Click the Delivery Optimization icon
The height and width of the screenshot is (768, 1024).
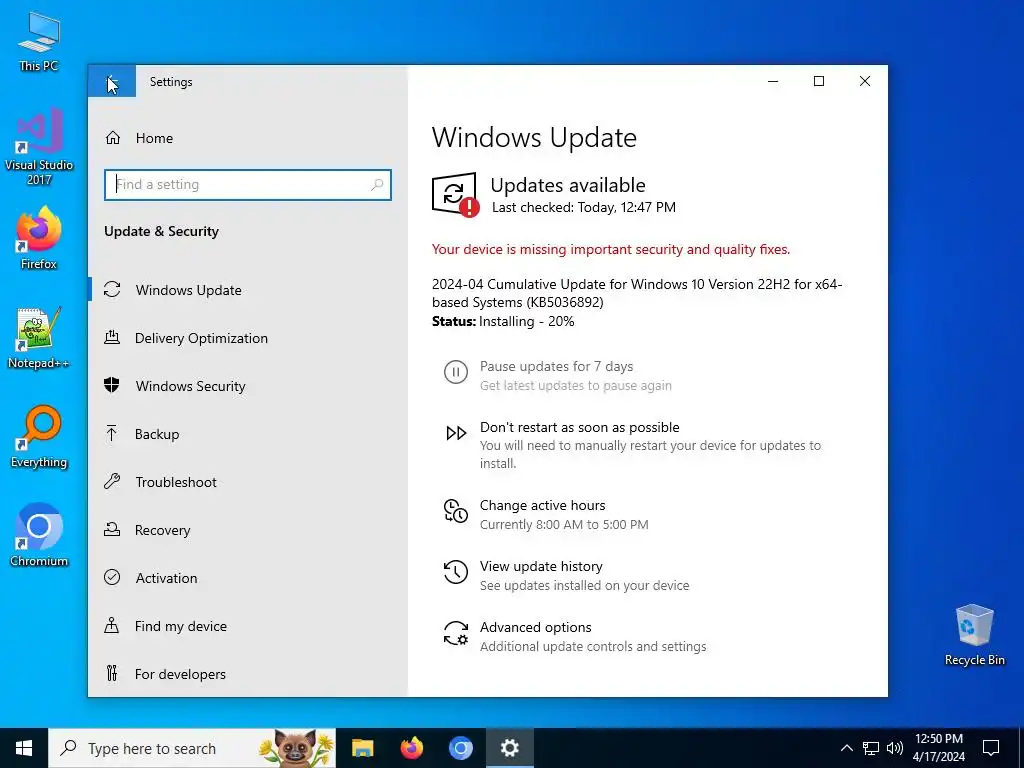click(112, 338)
